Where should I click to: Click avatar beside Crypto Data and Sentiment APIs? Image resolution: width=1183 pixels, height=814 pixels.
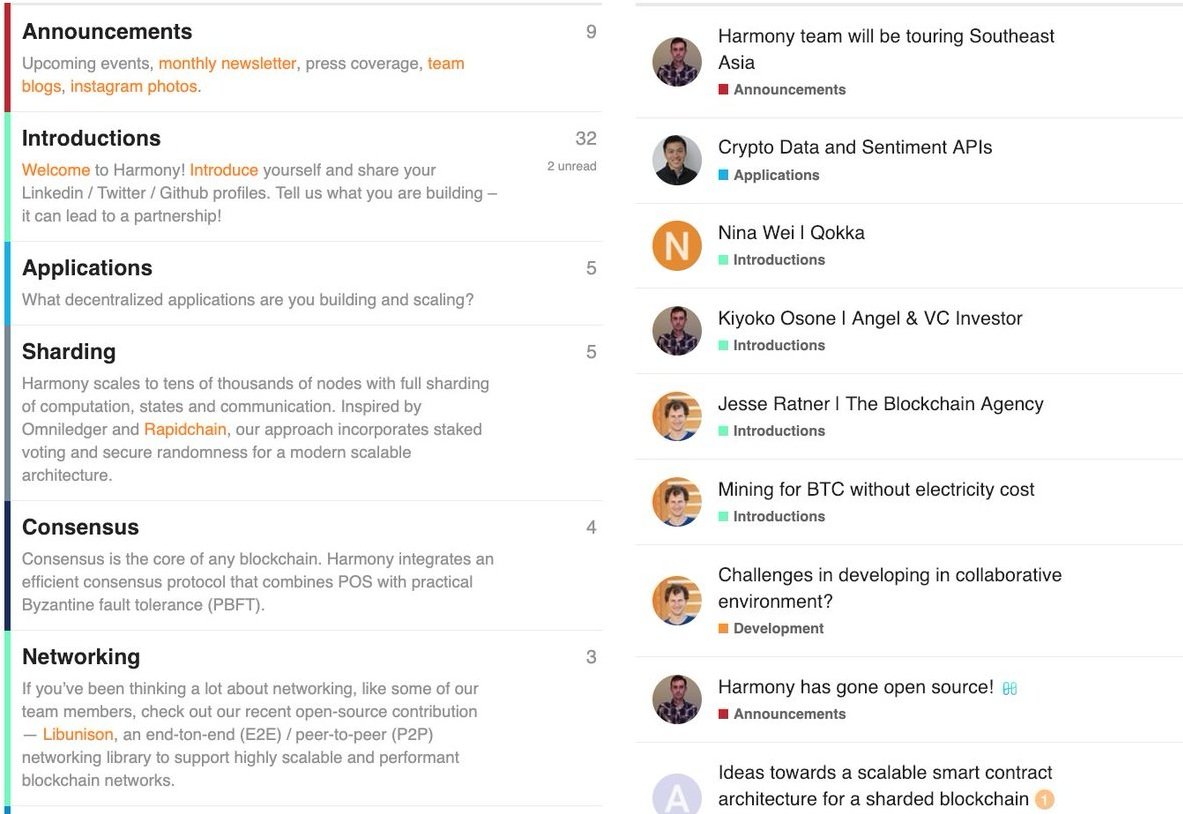click(x=677, y=160)
